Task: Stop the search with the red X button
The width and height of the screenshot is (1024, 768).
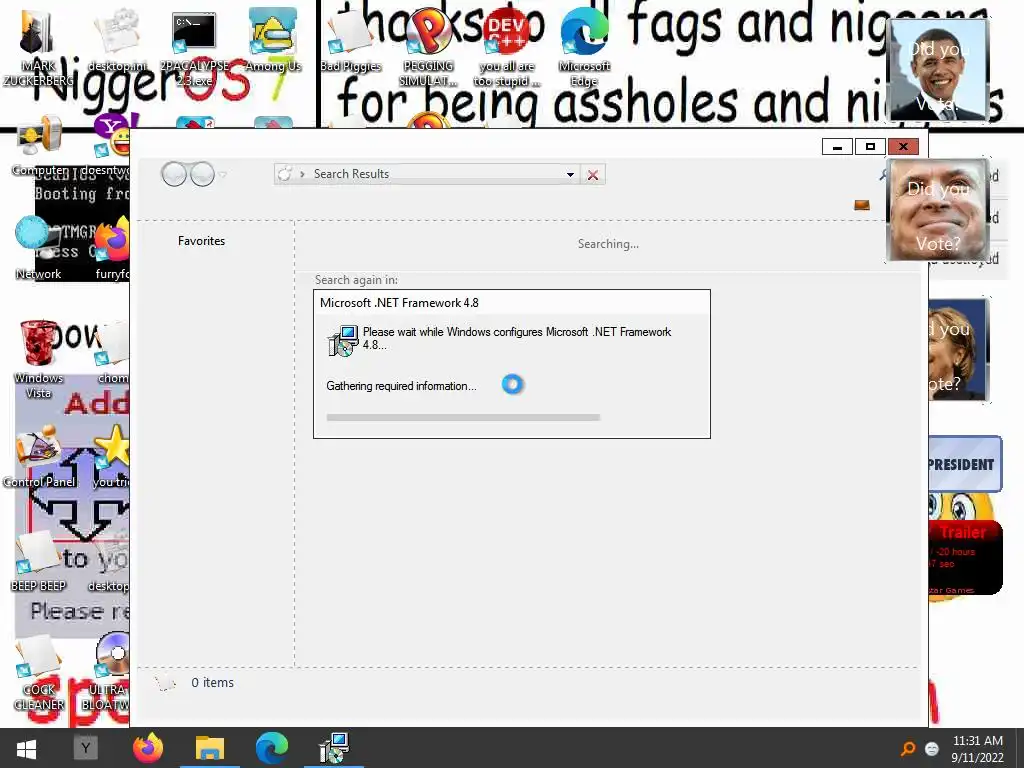Action: [x=593, y=175]
